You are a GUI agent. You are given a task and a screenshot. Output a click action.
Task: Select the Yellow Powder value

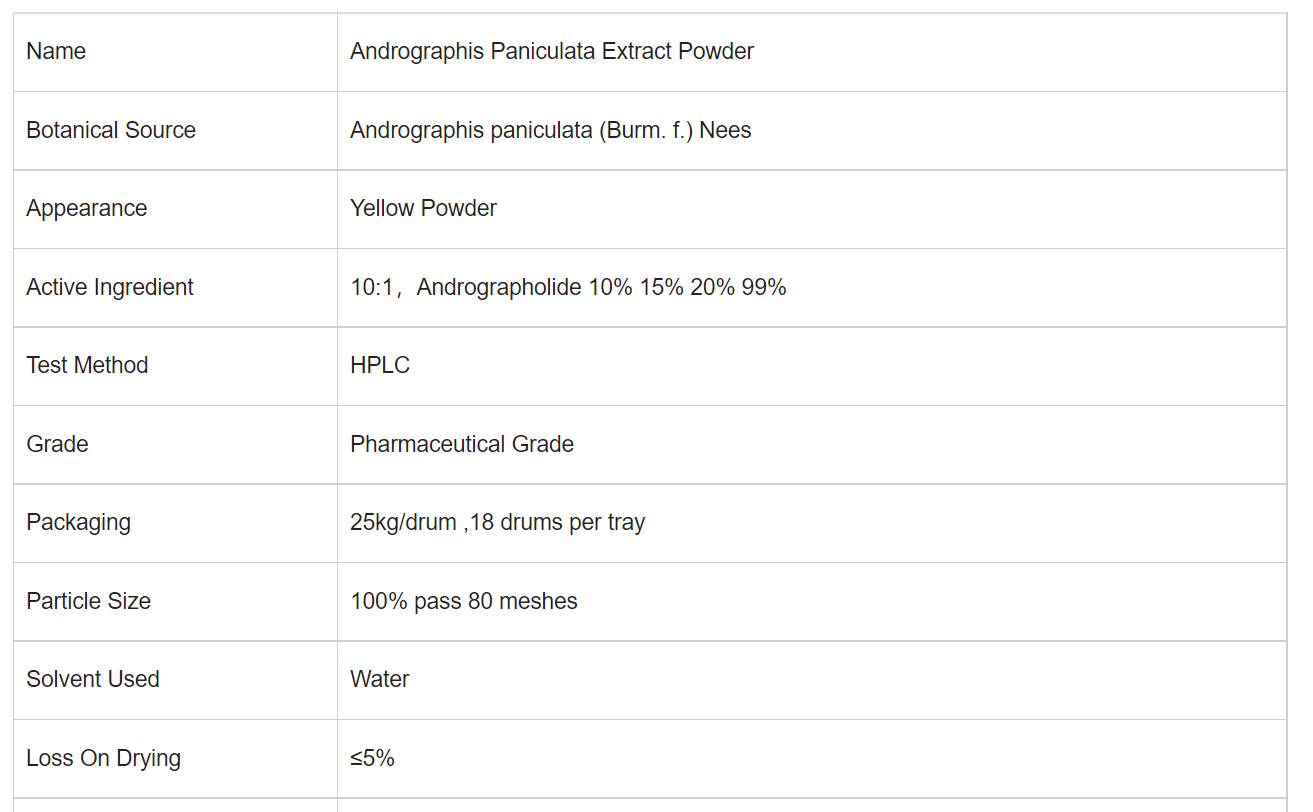click(424, 208)
